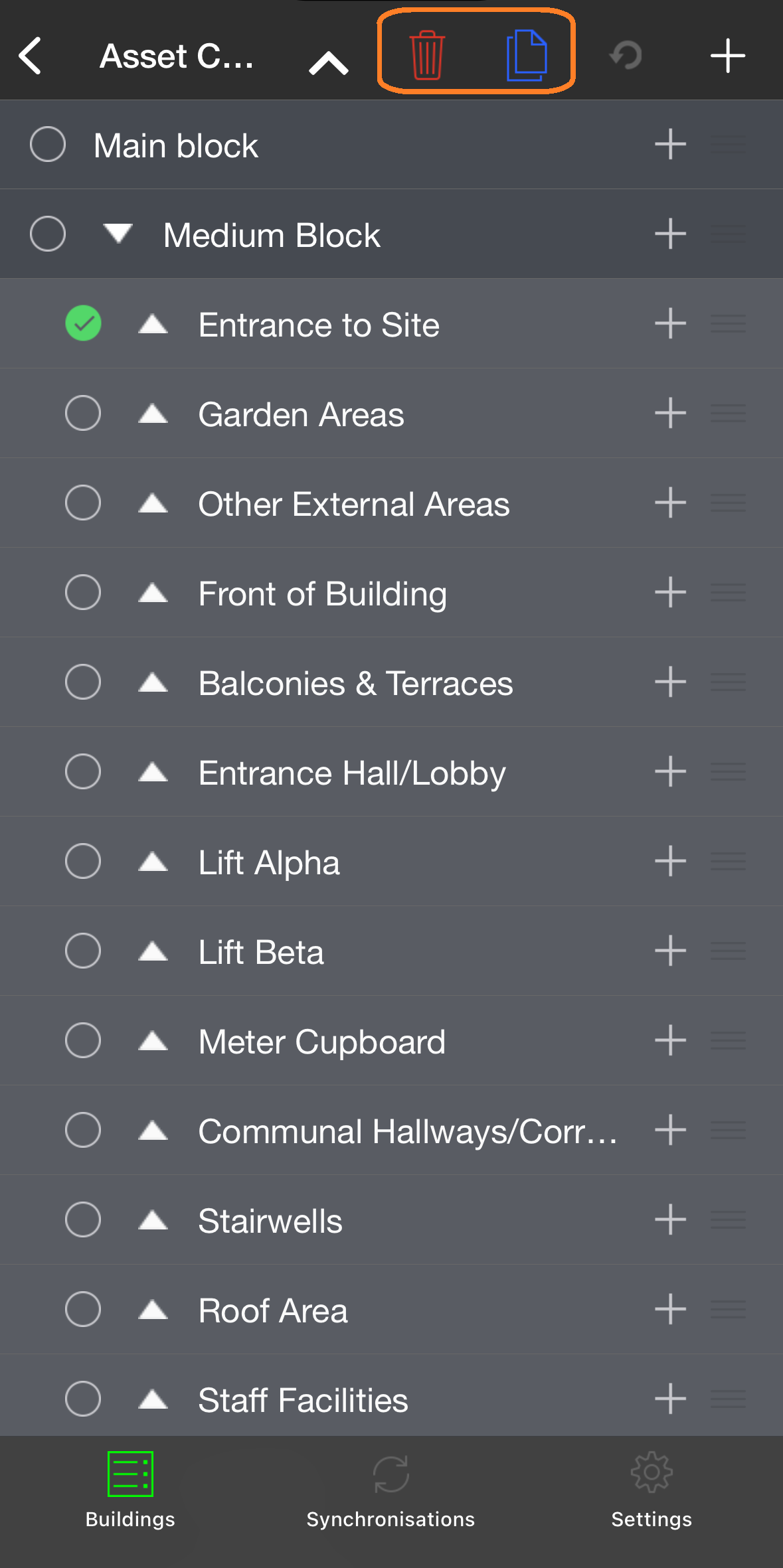Collapse header with the up chevron
This screenshot has height=1568, width=783.
pos(329,63)
